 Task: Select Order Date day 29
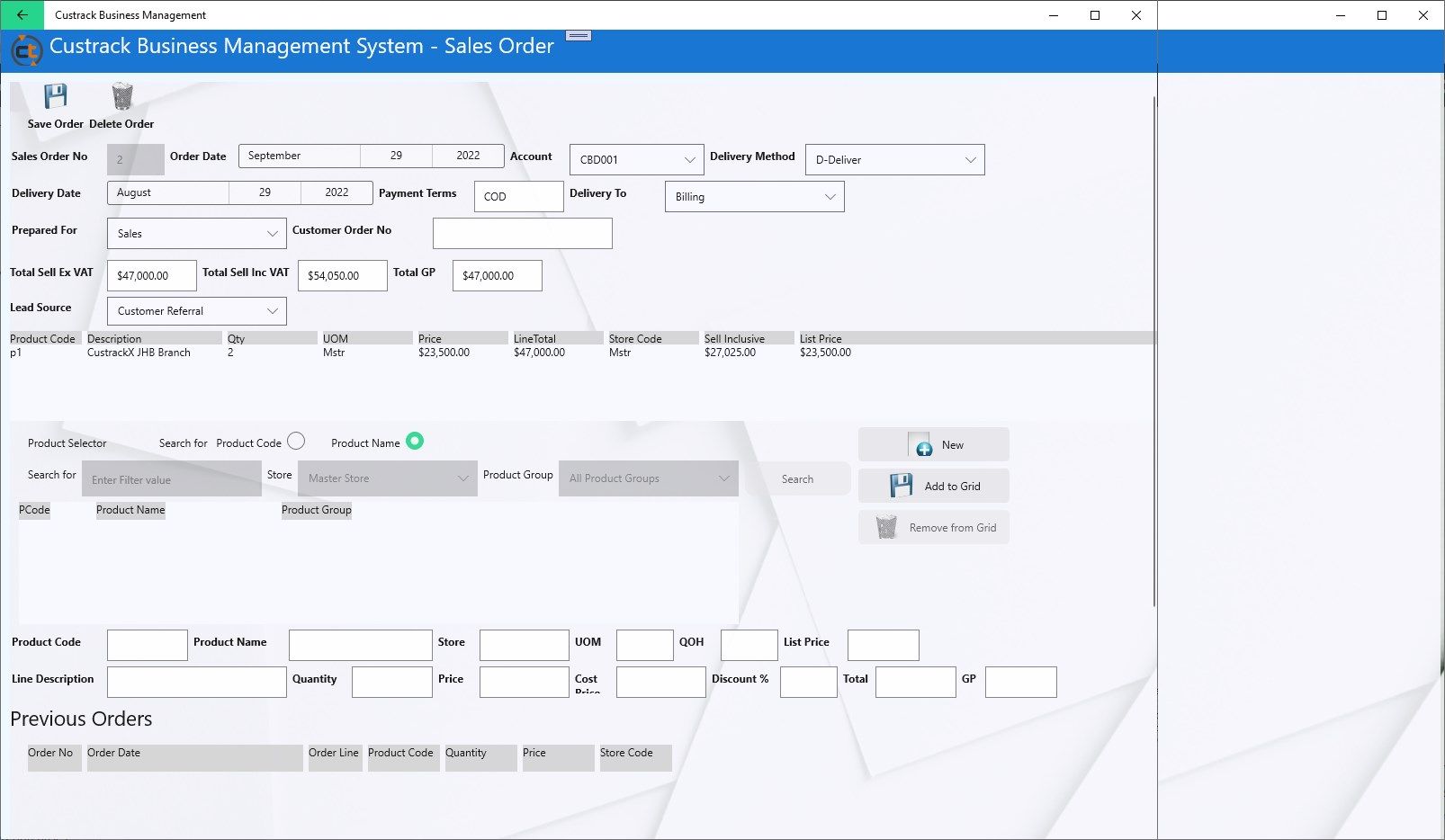pyautogui.click(x=397, y=156)
